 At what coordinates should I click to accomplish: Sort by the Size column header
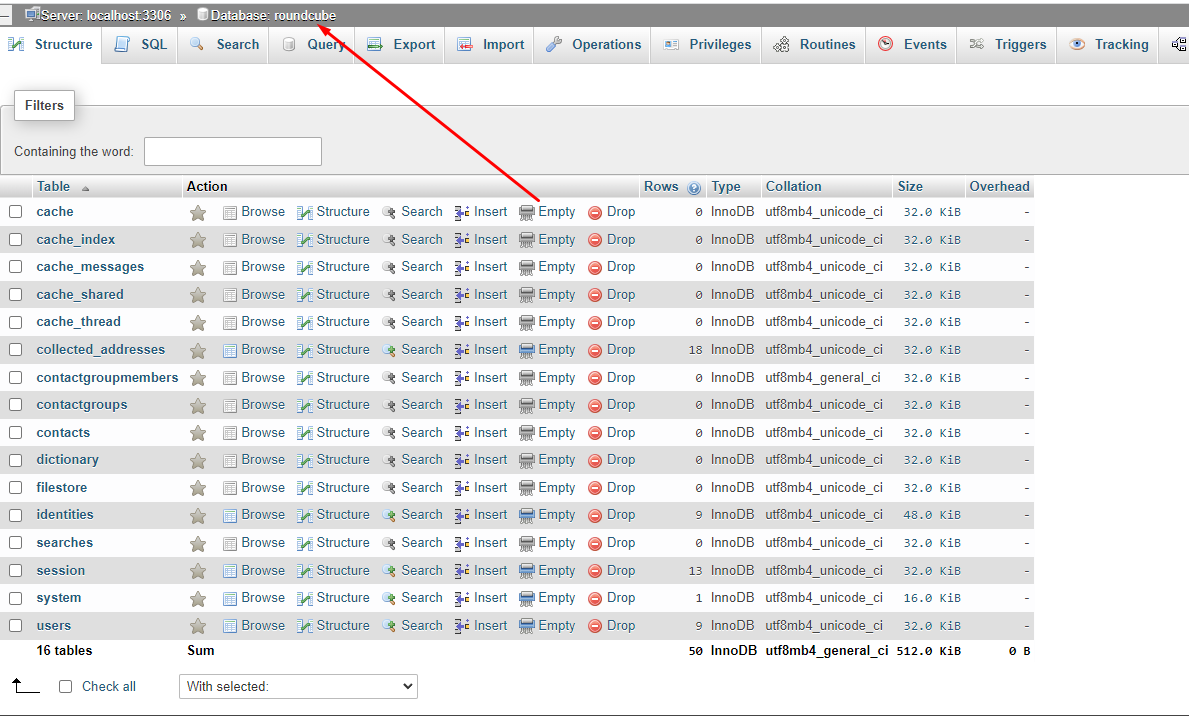(x=910, y=187)
